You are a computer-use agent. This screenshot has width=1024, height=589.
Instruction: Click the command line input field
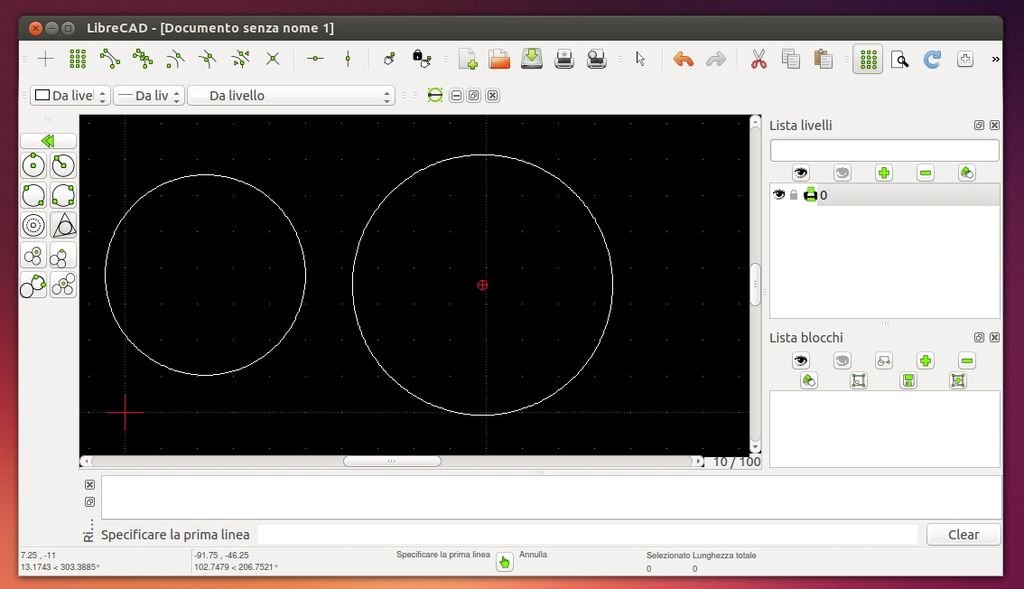tap(587, 534)
